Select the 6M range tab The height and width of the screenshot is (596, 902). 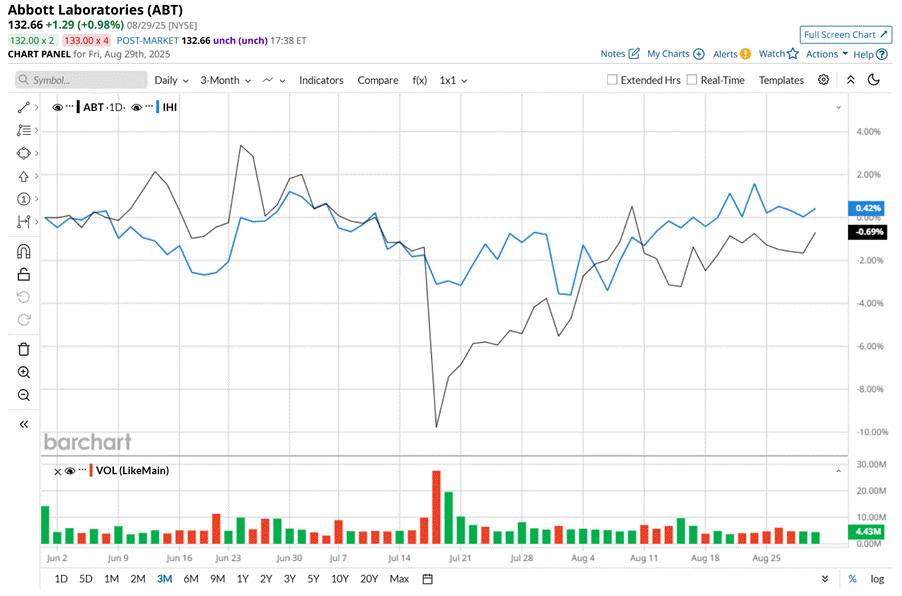point(191,579)
